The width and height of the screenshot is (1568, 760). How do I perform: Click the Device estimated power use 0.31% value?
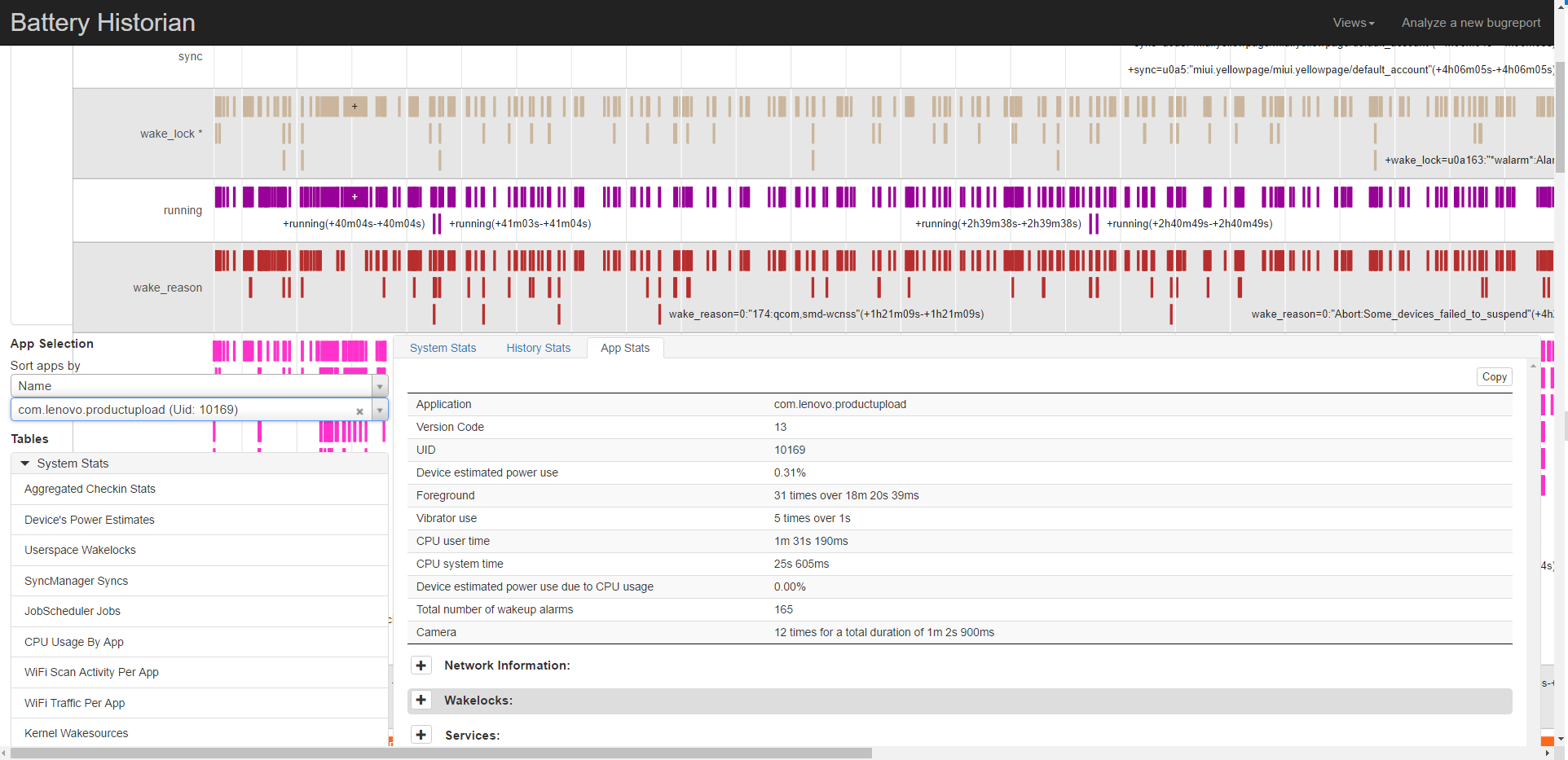(790, 472)
